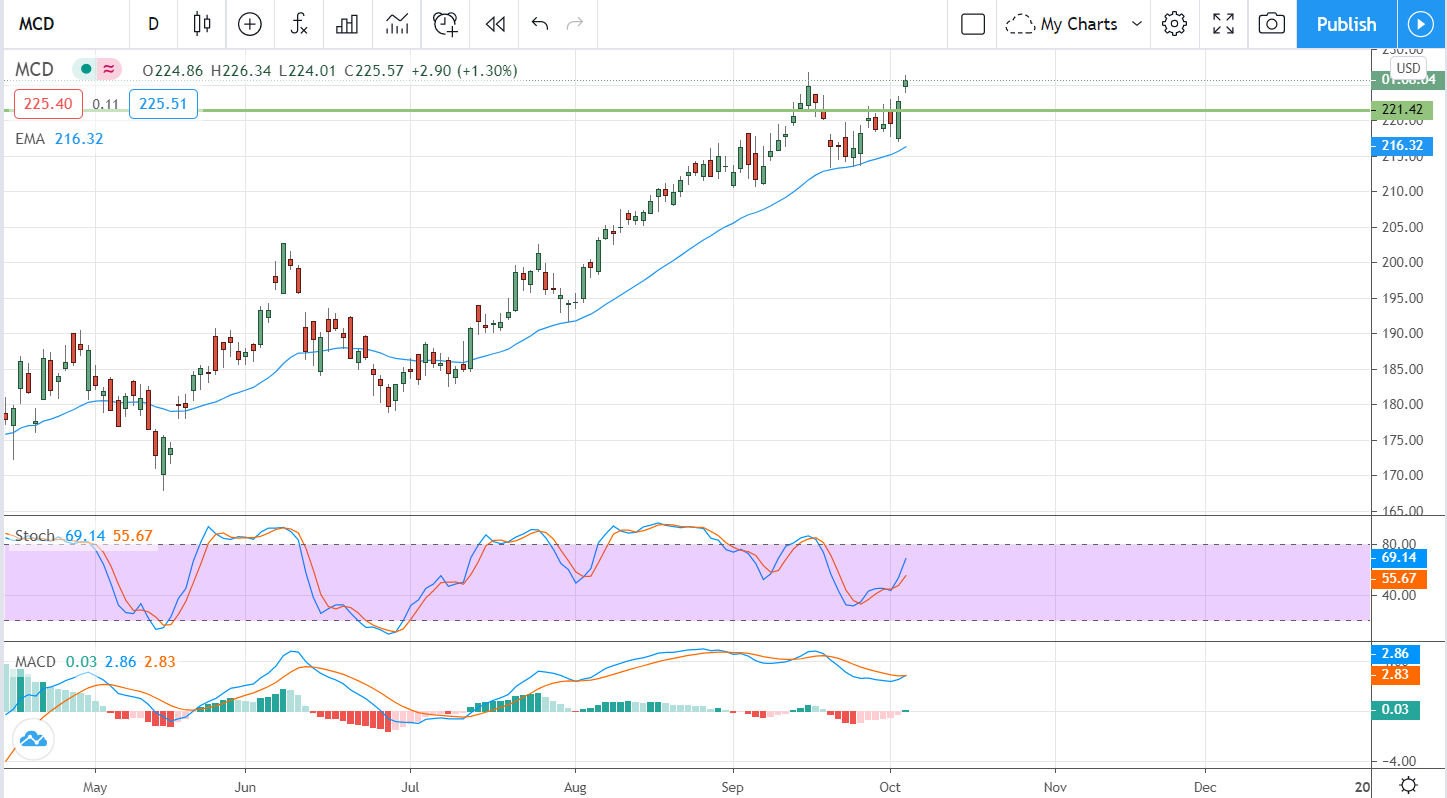Image resolution: width=1447 pixels, height=798 pixels.
Task: Click the 216.32 EMA price label
Action: pos(1402,146)
